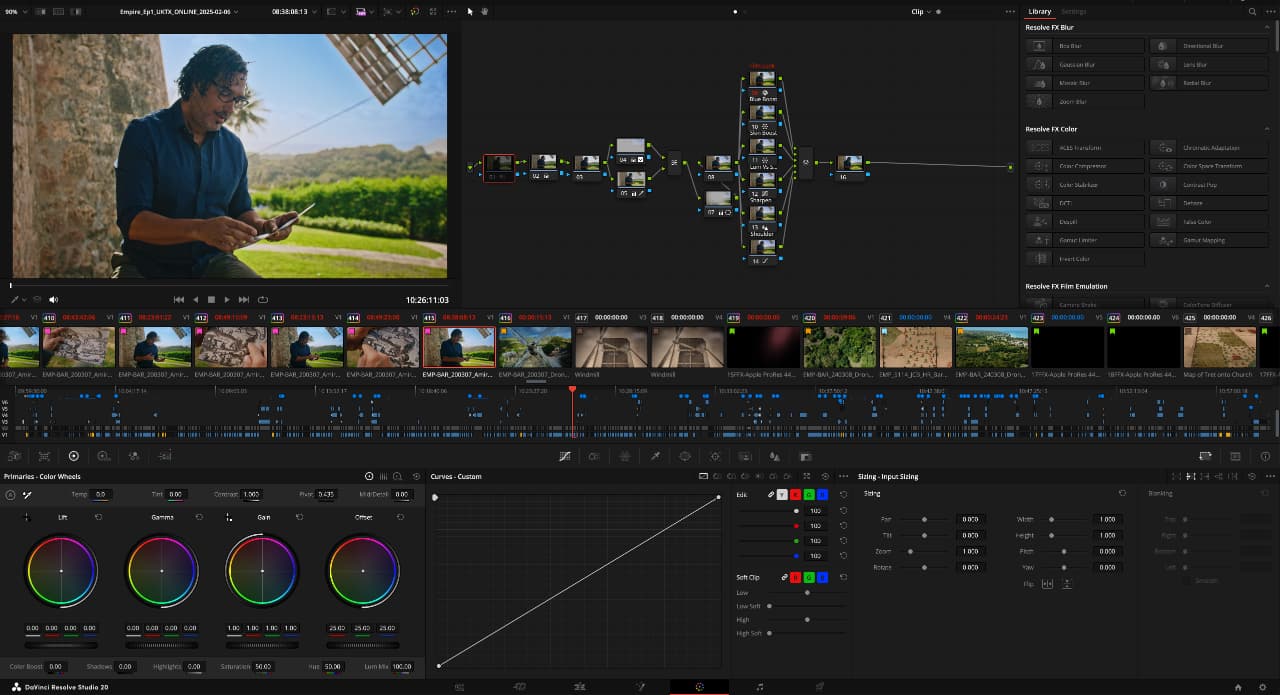Switch to the Settings tab in effects panel
This screenshot has height=695, width=1280.
click(x=1073, y=12)
